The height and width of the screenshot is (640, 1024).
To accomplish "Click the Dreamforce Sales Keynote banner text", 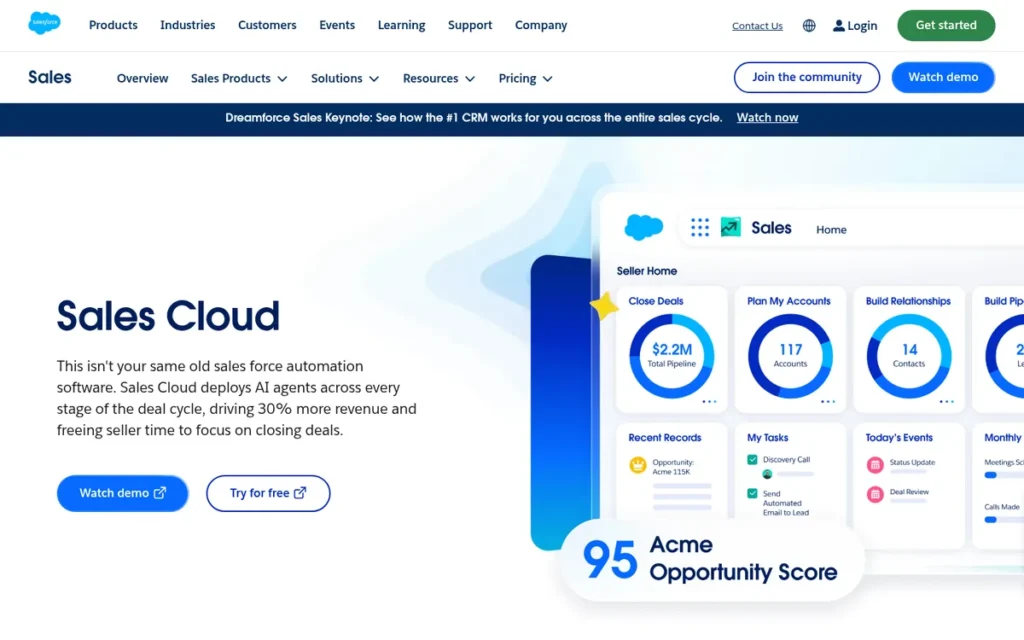I will [x=473, y=118].
